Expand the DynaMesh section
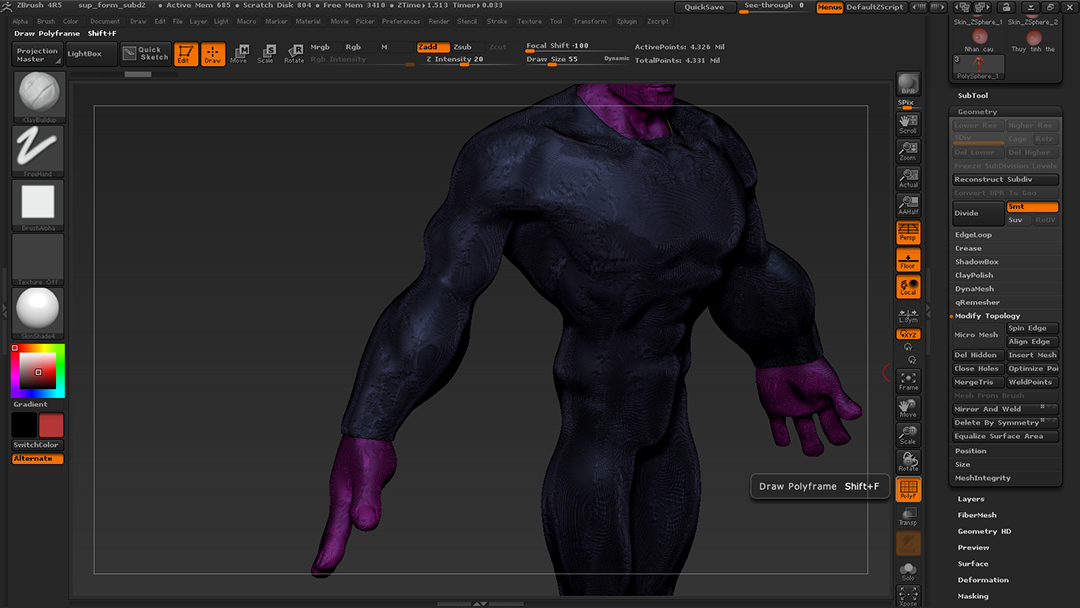1080x608 pixels. (974, 289)
